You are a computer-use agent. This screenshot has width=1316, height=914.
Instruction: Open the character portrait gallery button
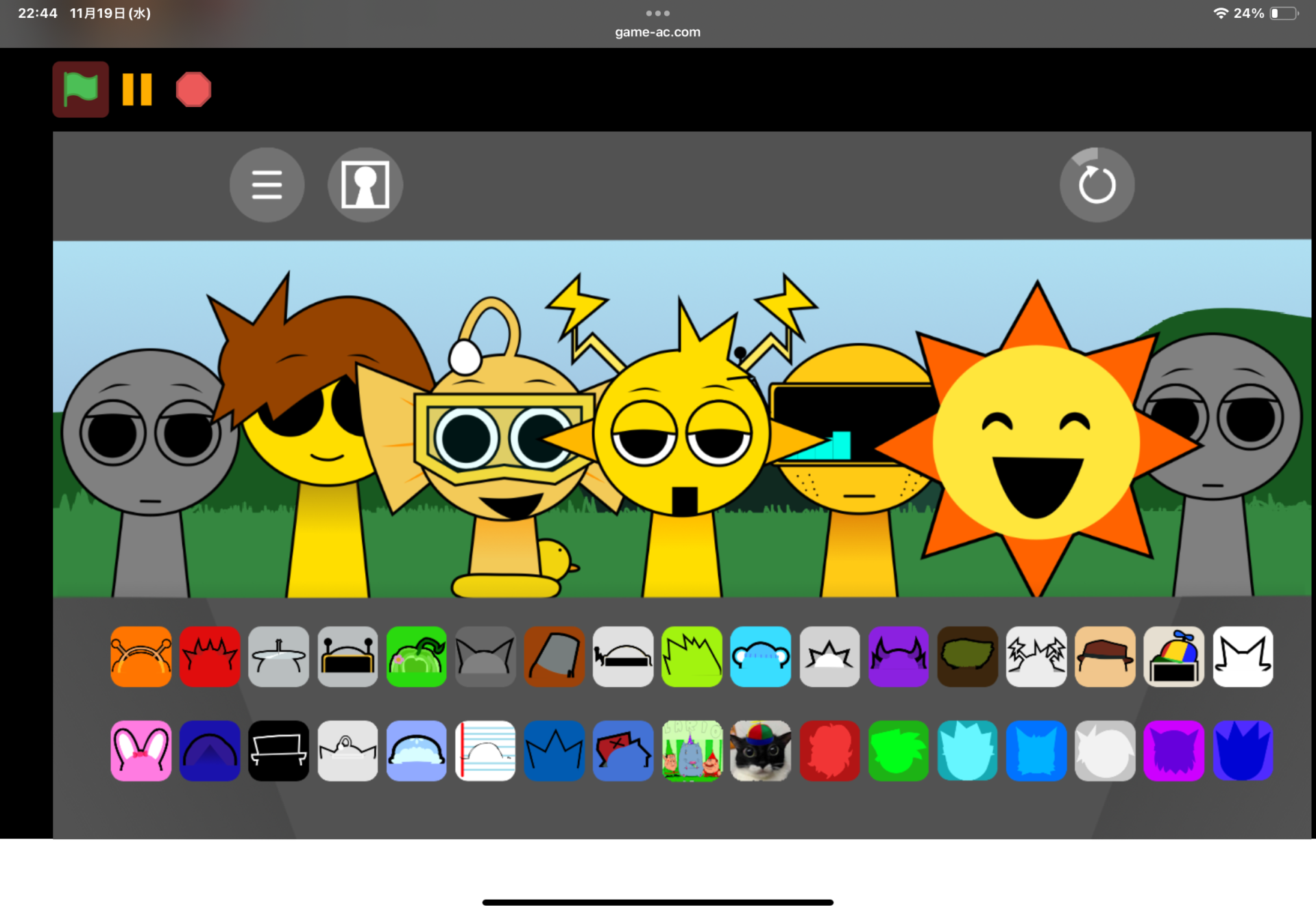click(x=365, y=185)
